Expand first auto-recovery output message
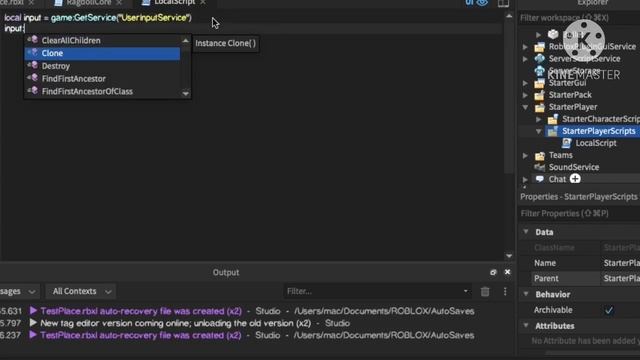The image size is (640, 360). 33,311
